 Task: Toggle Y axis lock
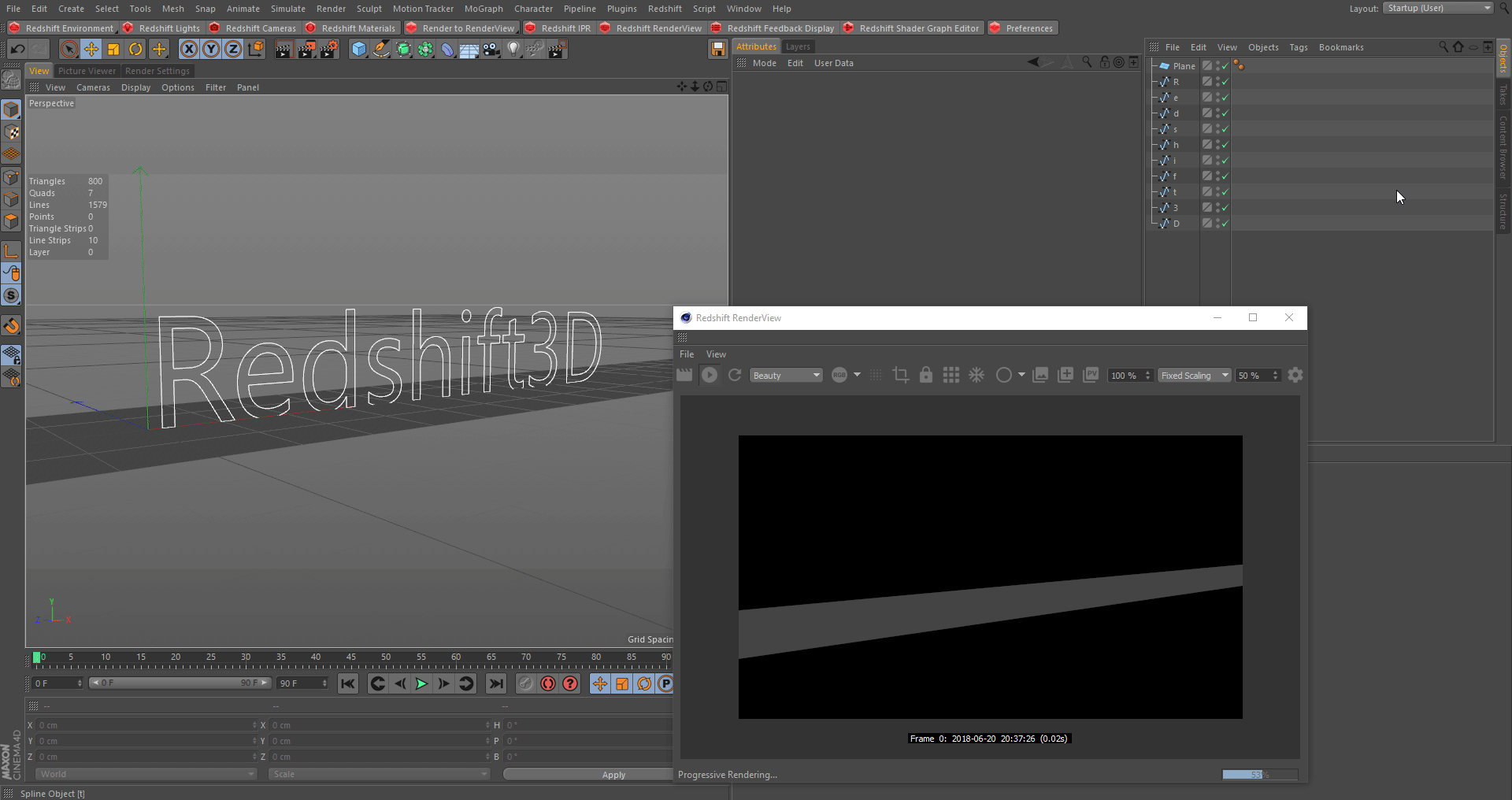point(211,50)
